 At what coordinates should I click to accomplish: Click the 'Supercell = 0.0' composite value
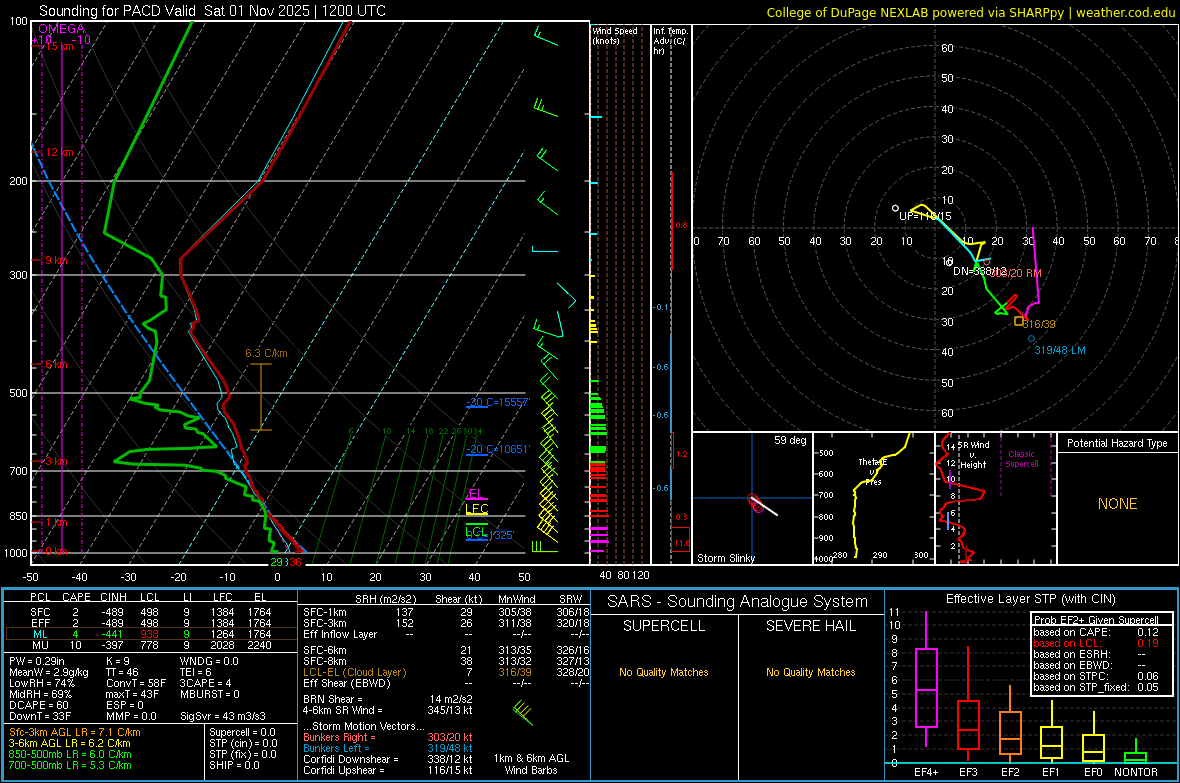(242, 732)
